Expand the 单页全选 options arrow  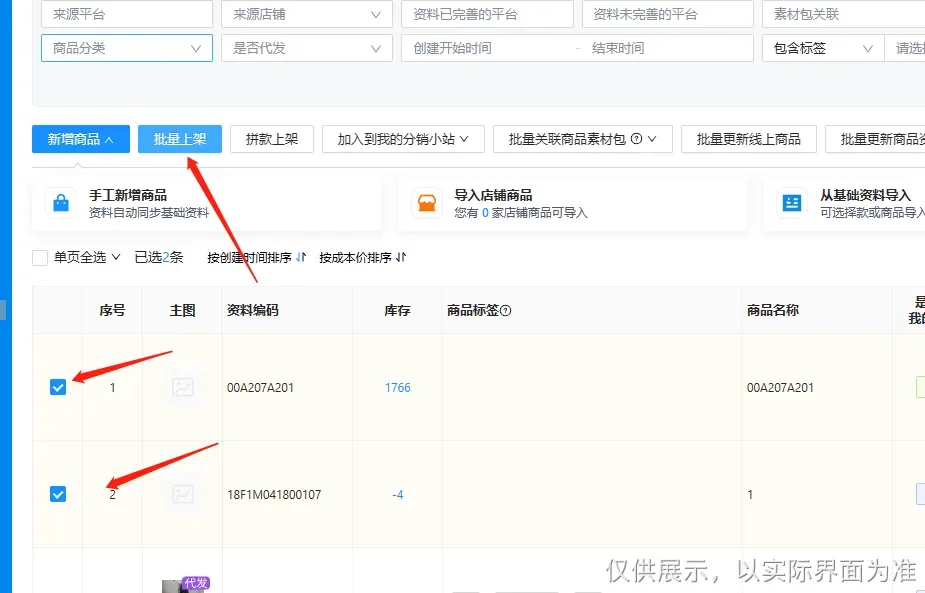point(116,257)
